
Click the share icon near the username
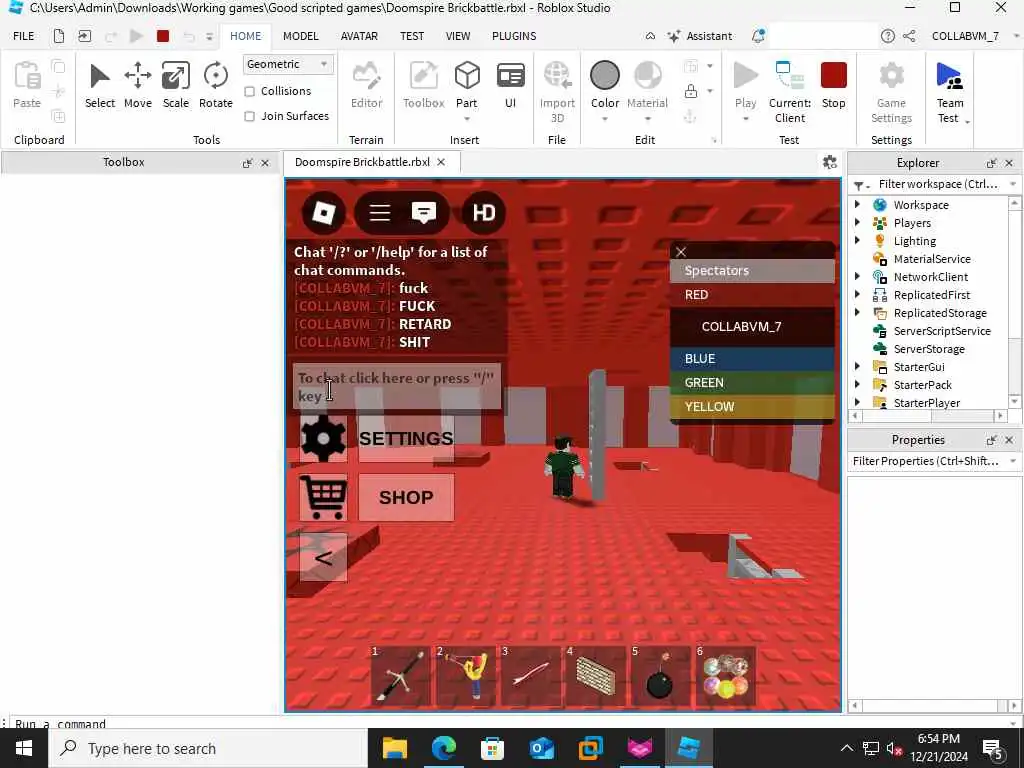[909, 36]
